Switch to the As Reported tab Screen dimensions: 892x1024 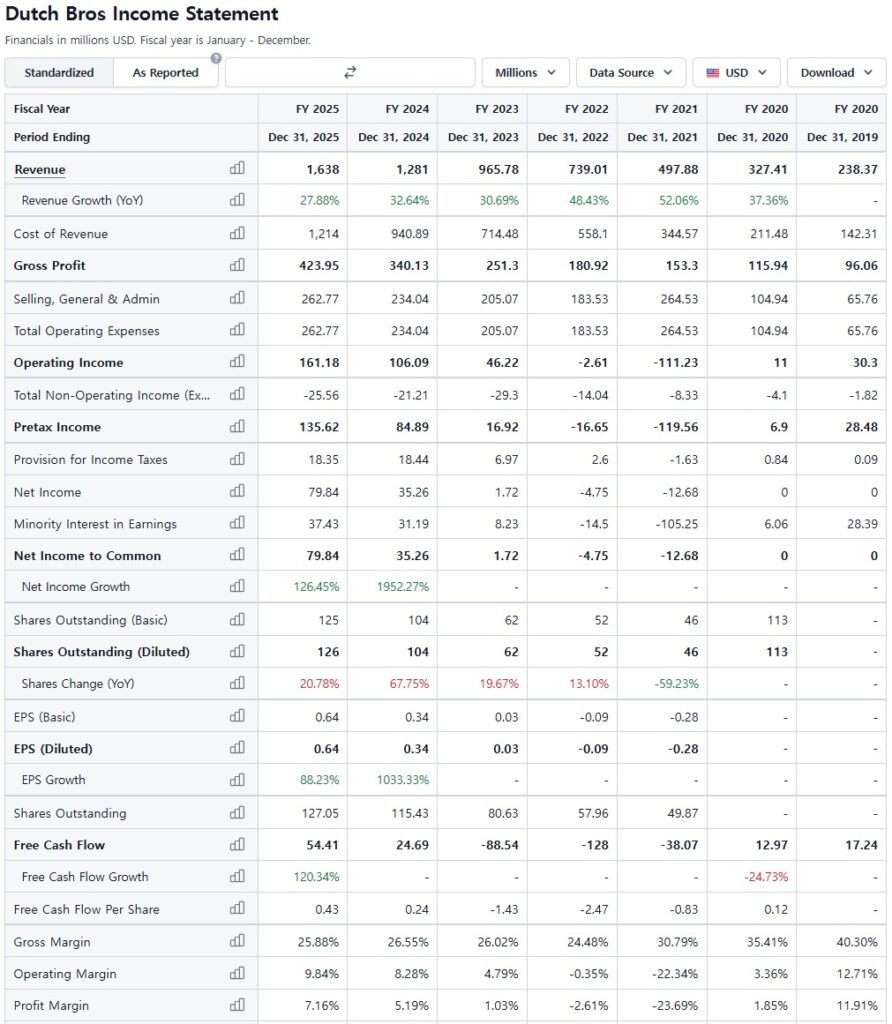tap(165, 73)
